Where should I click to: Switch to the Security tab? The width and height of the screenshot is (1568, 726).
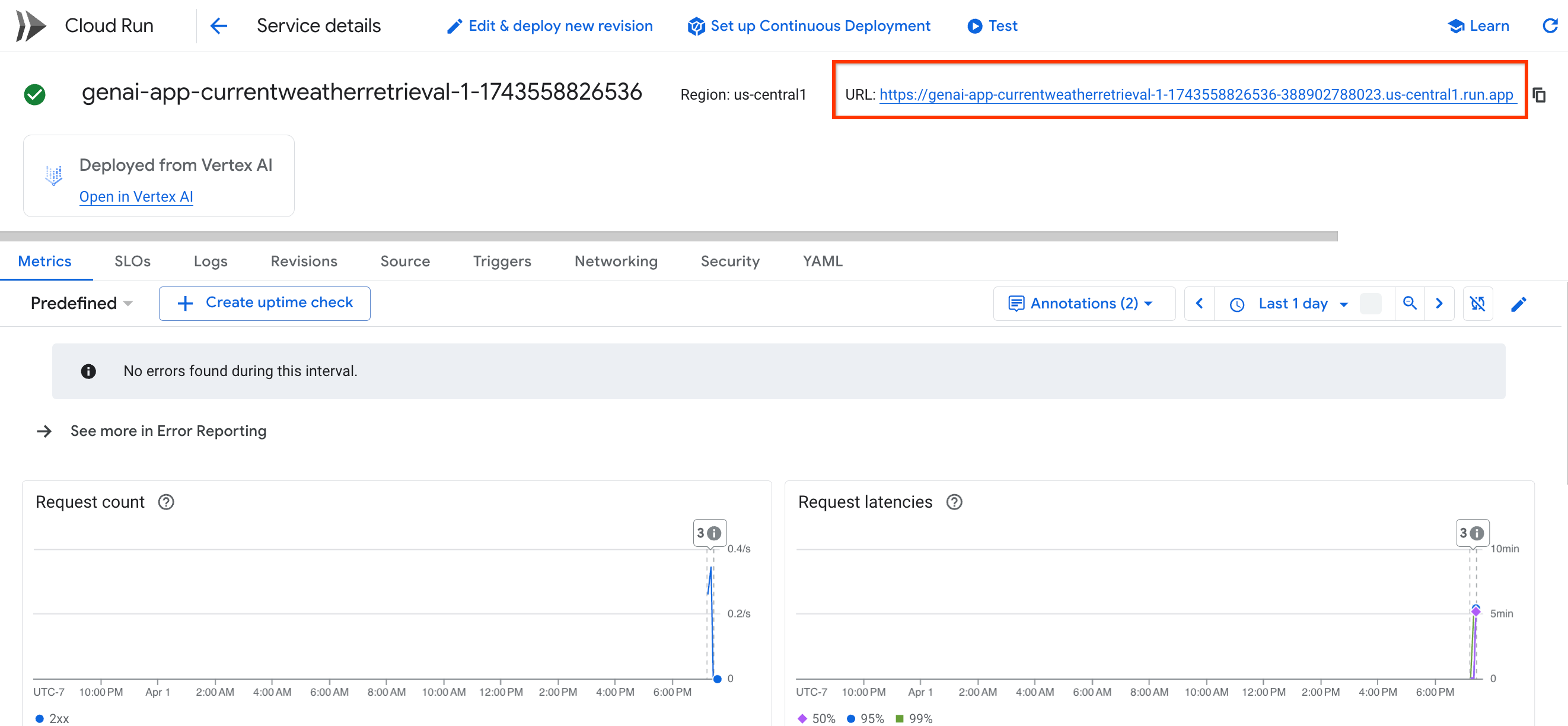click(x=730, y=261)
